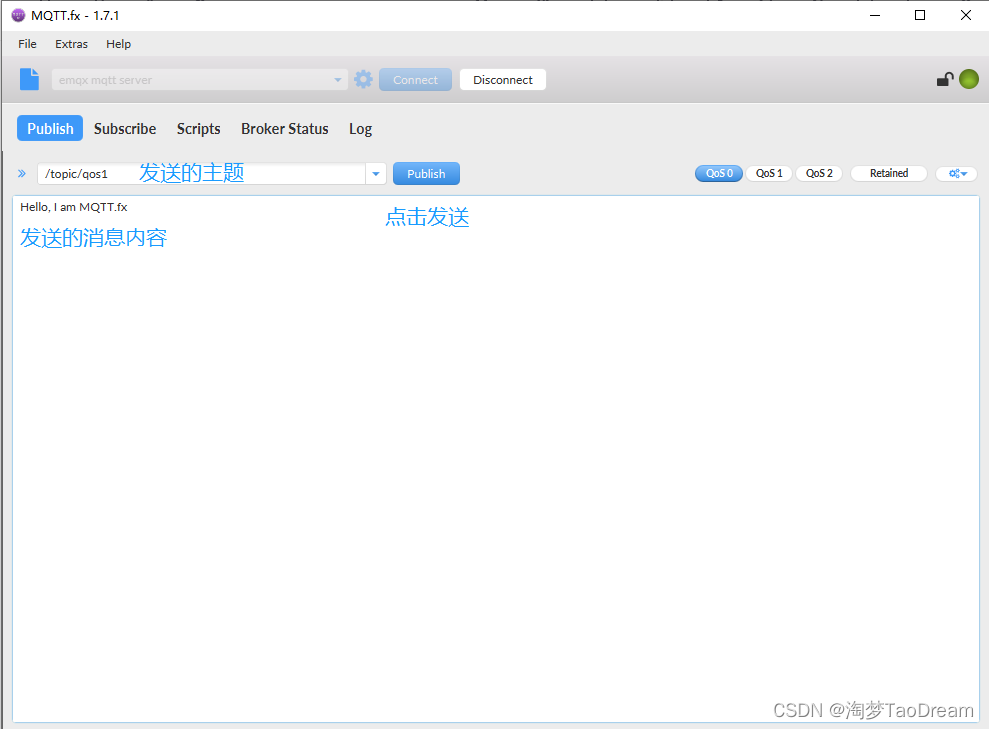
Task: Open the emqx mqtt server profile dropdown
Action: click(x=199, y=79)
